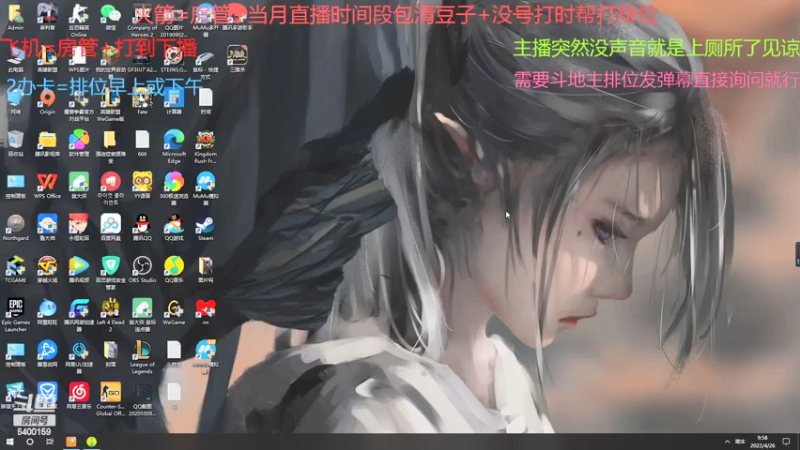Viewport: 800px width, 450px height.
Task: Open the green shield security manager icon
Action: (111, 272)
